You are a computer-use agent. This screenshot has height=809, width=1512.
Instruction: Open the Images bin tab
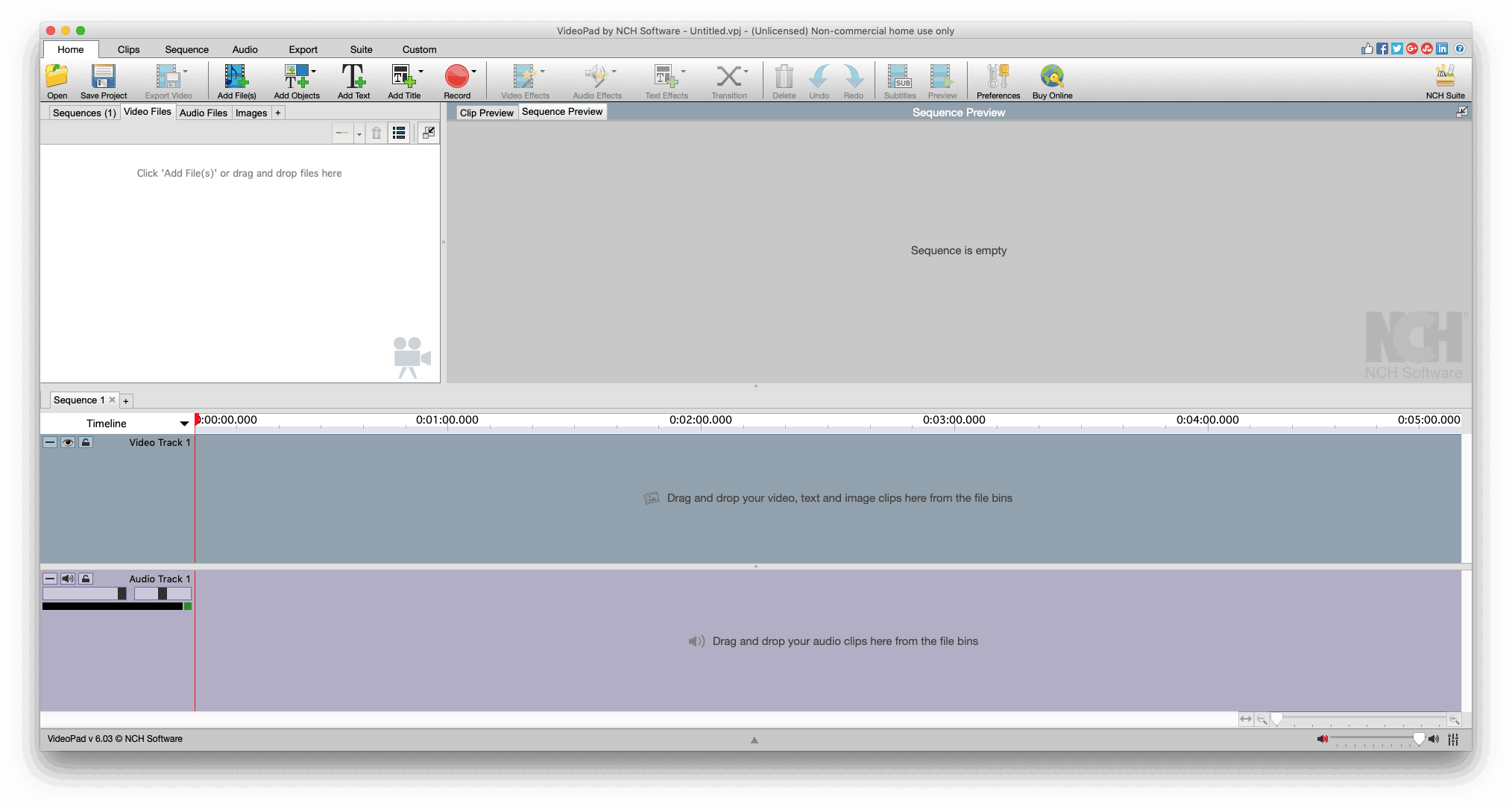coord(251,113)
